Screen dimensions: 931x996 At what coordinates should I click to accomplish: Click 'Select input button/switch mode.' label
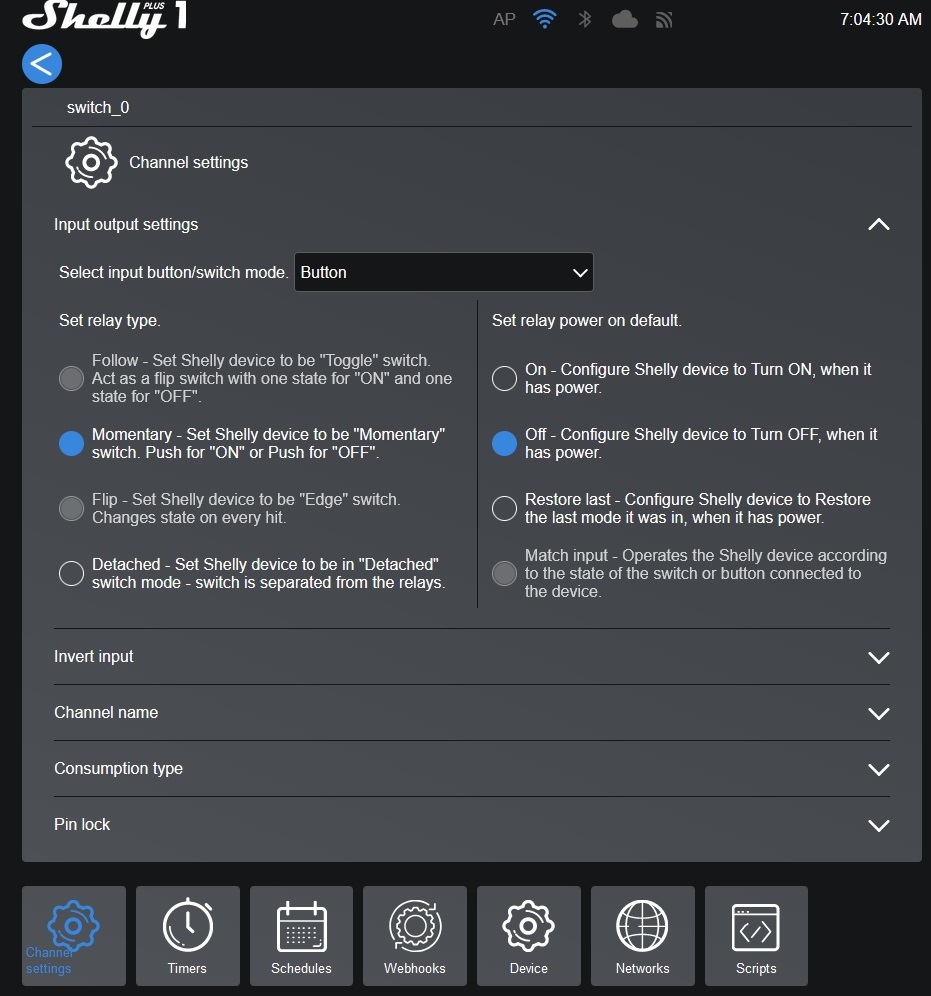tap(173, 273)
